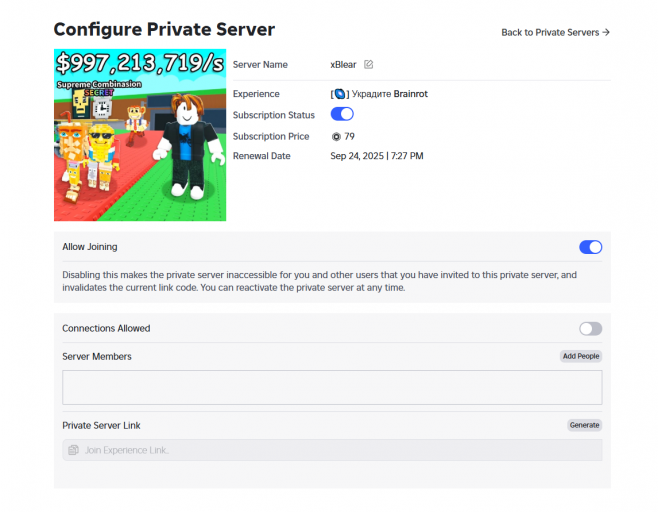Click the Connections Allowed label
The height and width of the screenshot is (512, 658).
coord(106,328)
